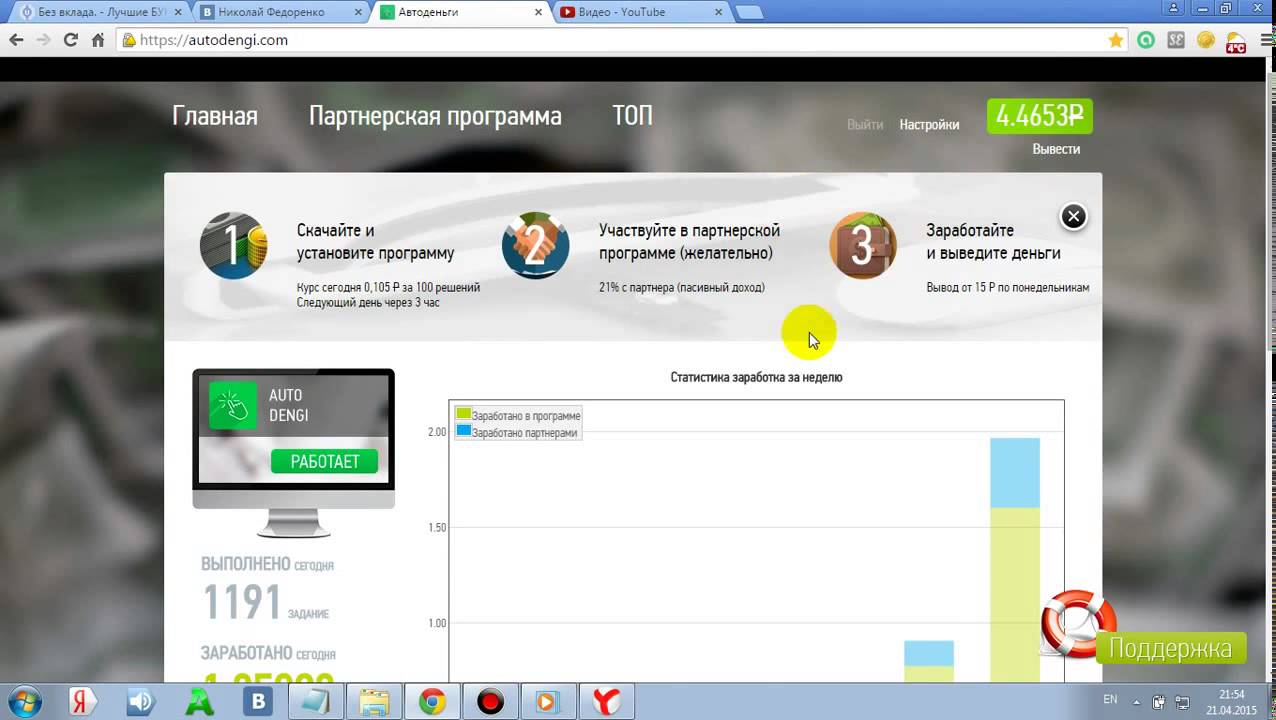Click the step 3 wallet icon
Screen dimensions: 1276x720
(862, 245)
